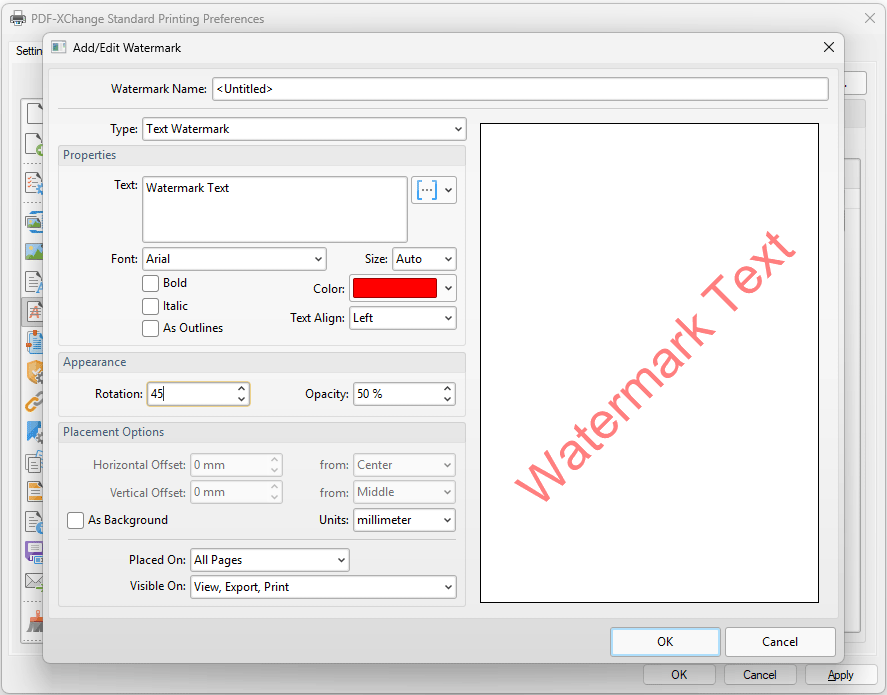Expand the Font dropdown showing Arial

click(x=234, y=259)
